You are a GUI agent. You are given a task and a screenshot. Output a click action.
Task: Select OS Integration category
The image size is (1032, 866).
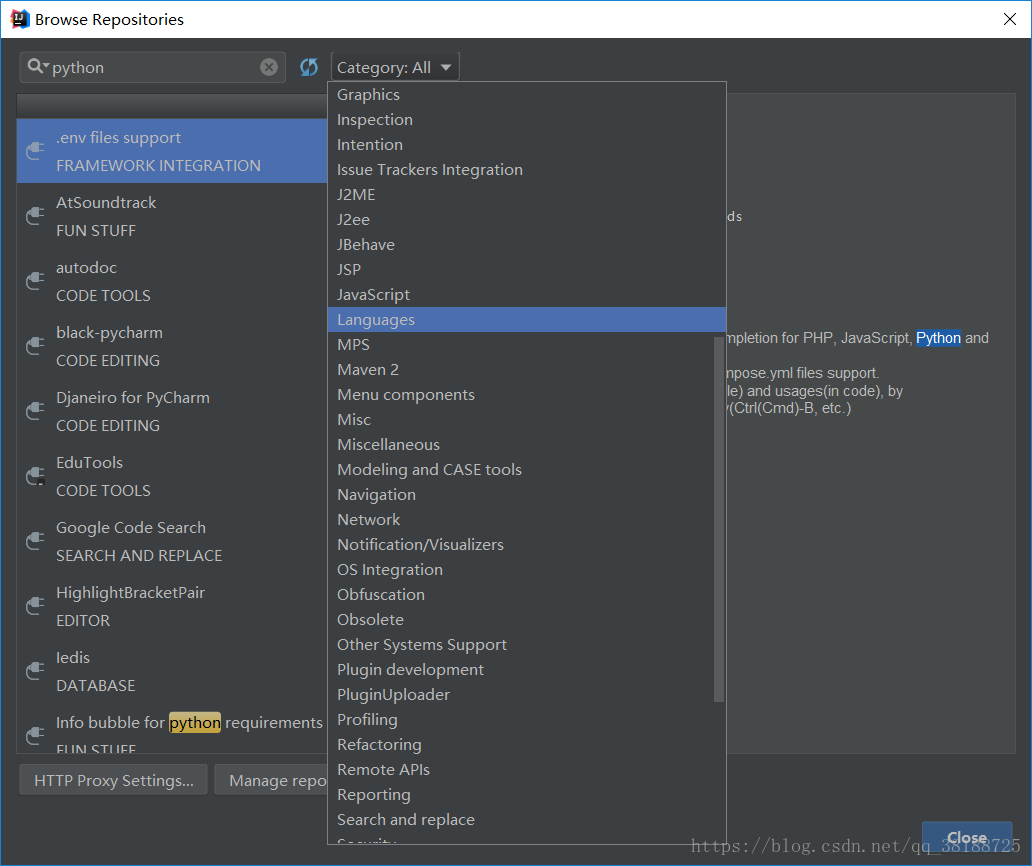tap(521, 570)
